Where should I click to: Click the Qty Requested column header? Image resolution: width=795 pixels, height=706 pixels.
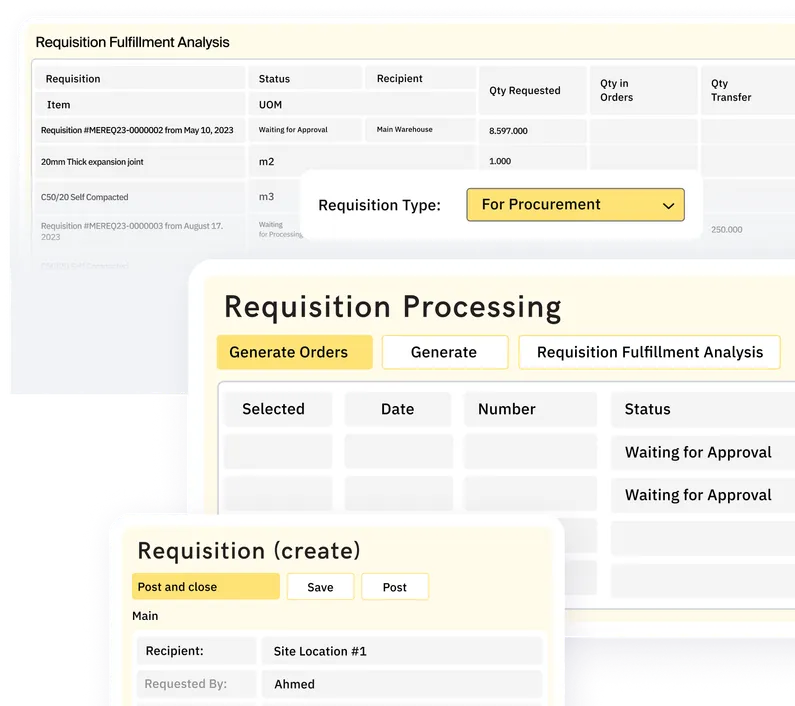[533, 90]
